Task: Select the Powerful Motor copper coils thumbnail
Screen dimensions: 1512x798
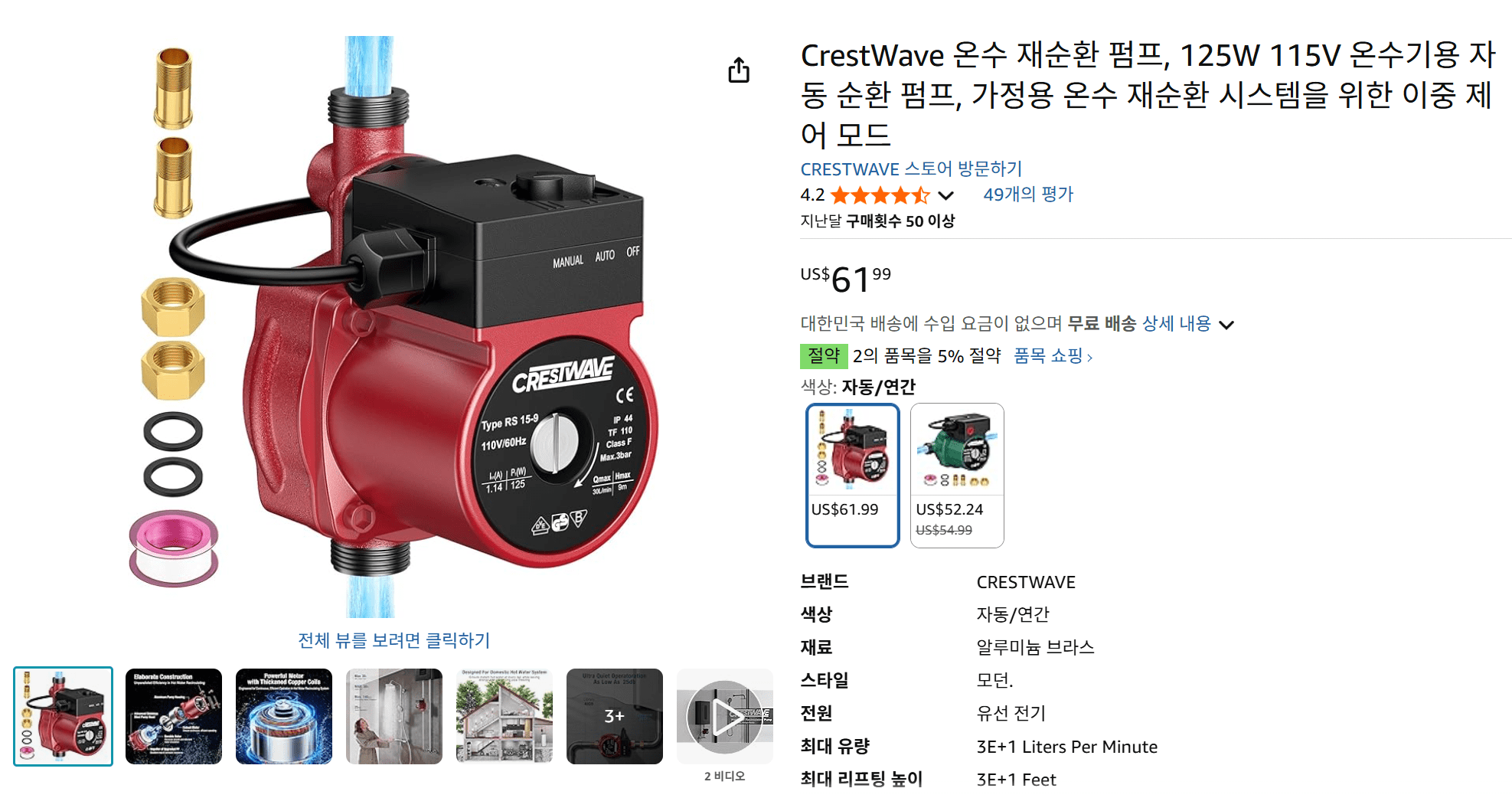Action: tap(284, 716)
